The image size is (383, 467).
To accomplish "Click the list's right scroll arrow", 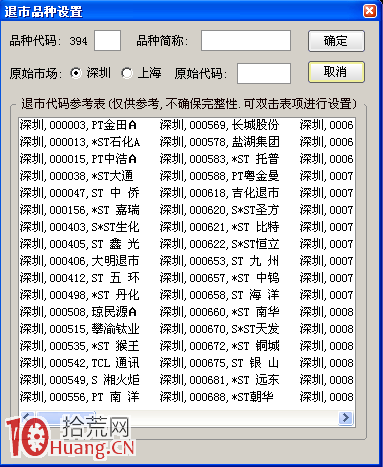I will [346, 417].
